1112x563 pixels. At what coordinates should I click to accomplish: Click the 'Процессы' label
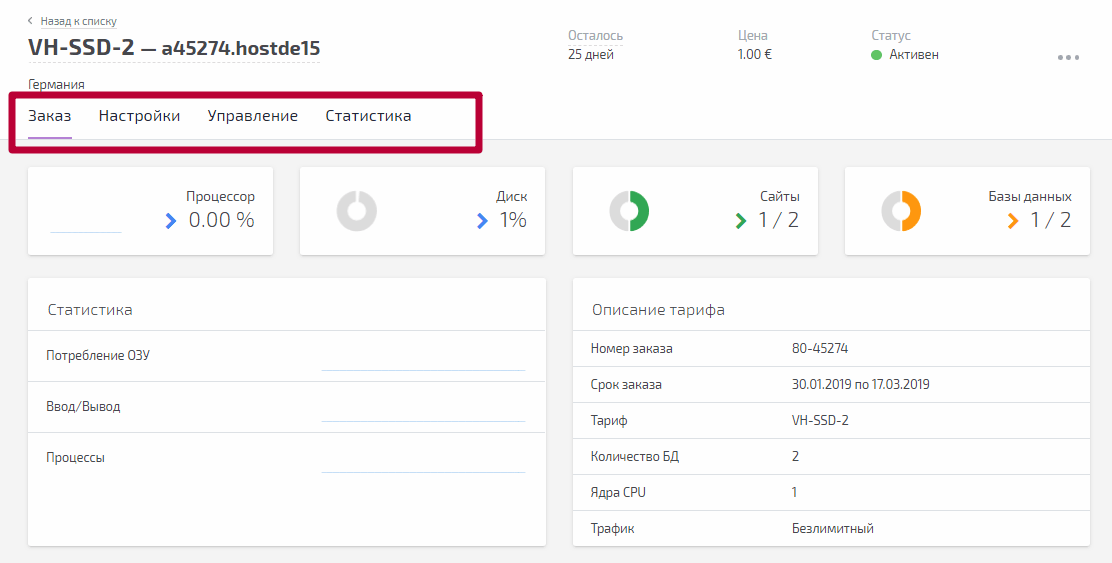[x=75, y=457]
